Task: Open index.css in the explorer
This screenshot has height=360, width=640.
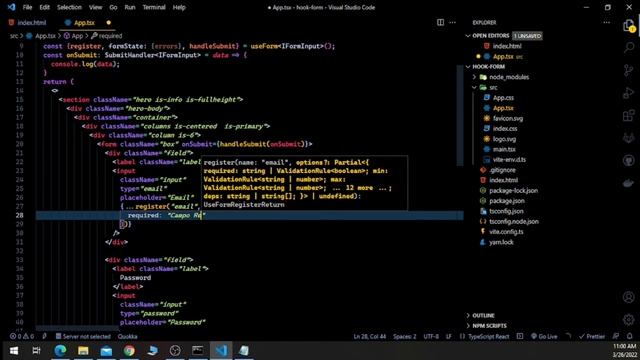Action: (x=505, y=129)
